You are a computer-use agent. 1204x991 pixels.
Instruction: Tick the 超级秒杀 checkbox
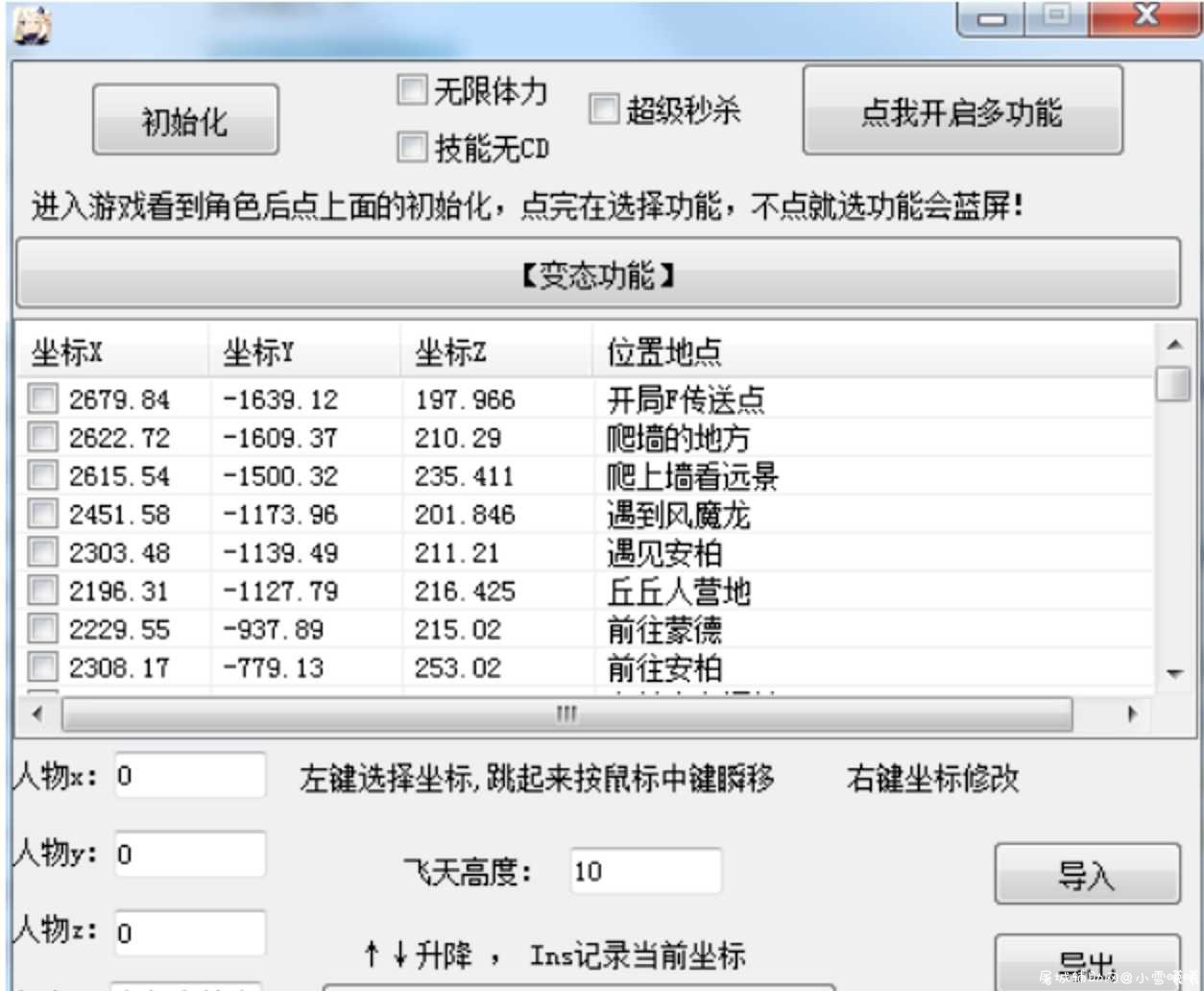click(604, 109)
